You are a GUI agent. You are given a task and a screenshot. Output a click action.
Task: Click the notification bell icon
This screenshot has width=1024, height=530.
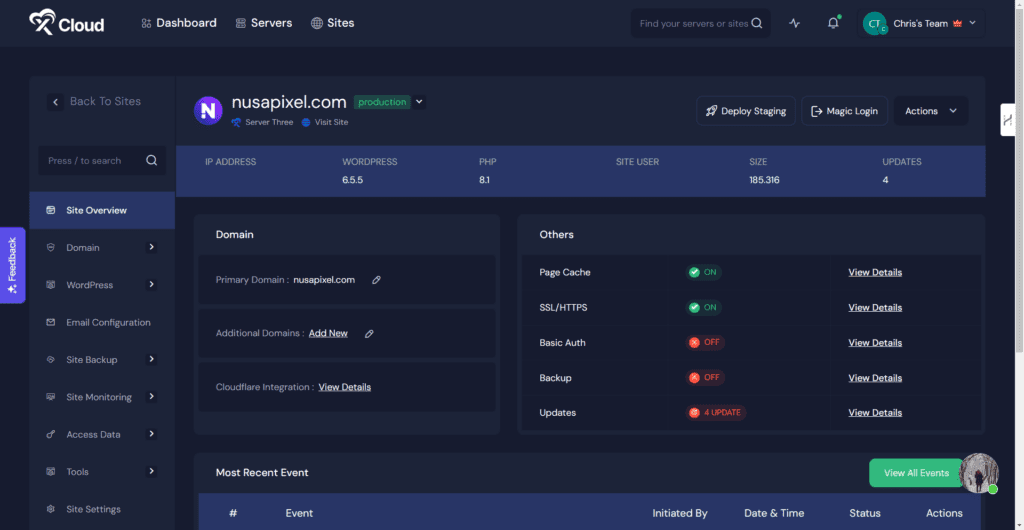(x=833, y=23)
